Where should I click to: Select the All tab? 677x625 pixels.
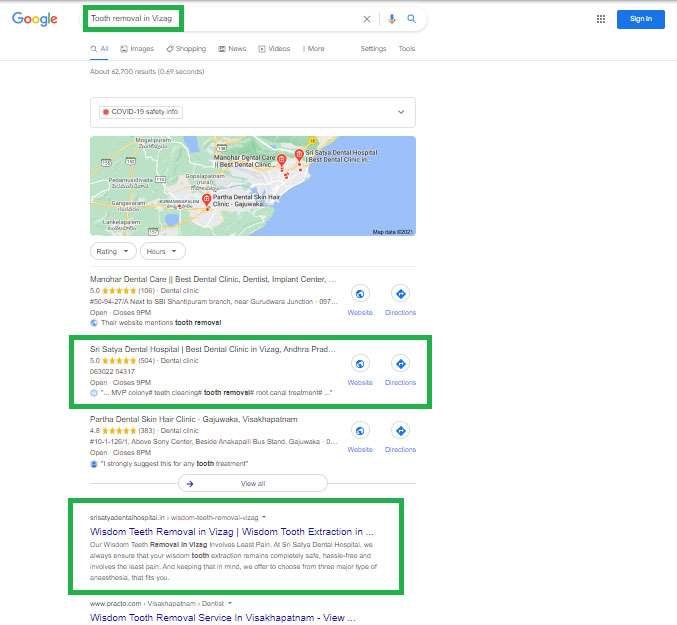[99, 49]
